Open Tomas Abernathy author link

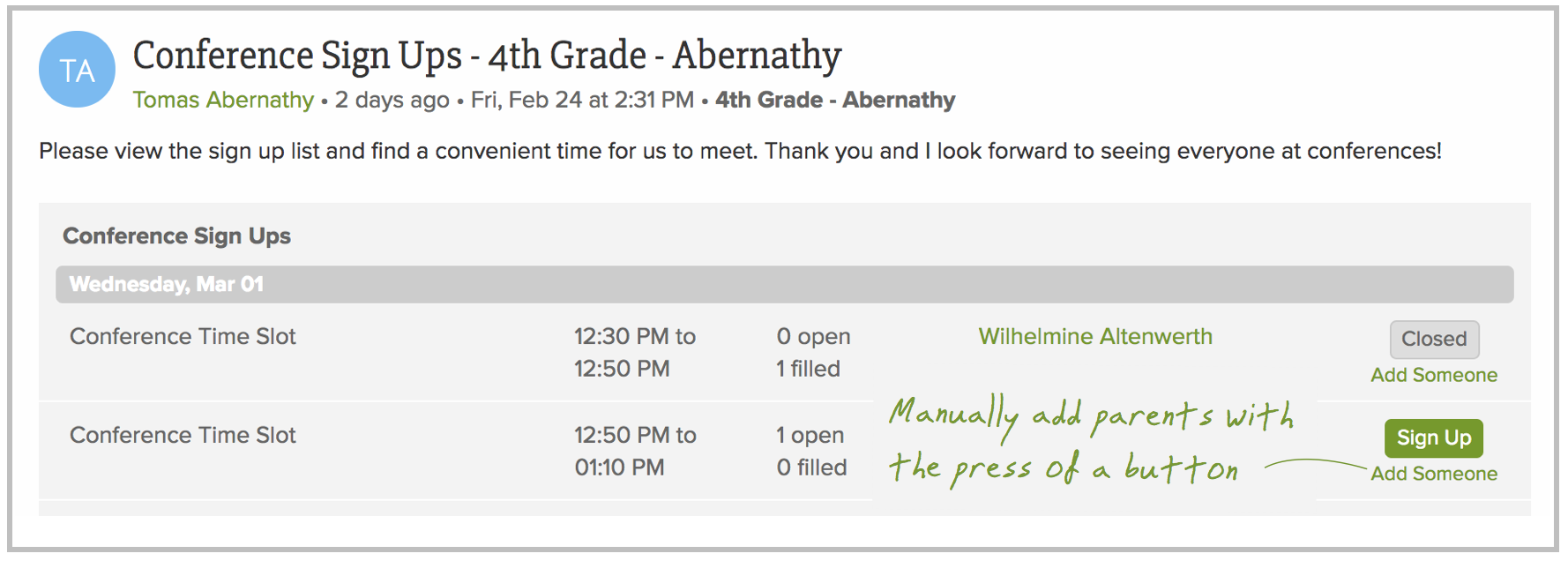223,100
